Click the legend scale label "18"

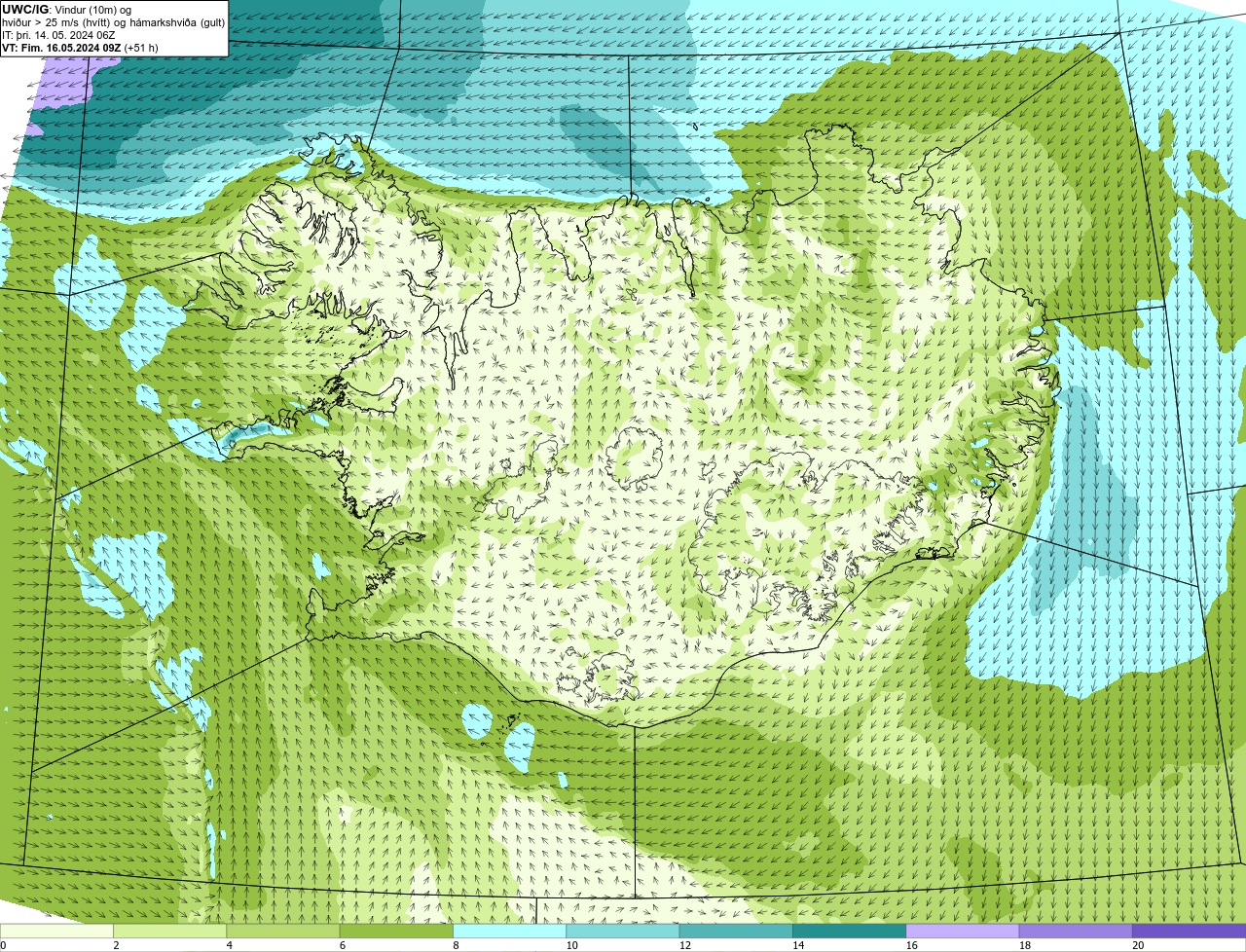(1024, 945)
